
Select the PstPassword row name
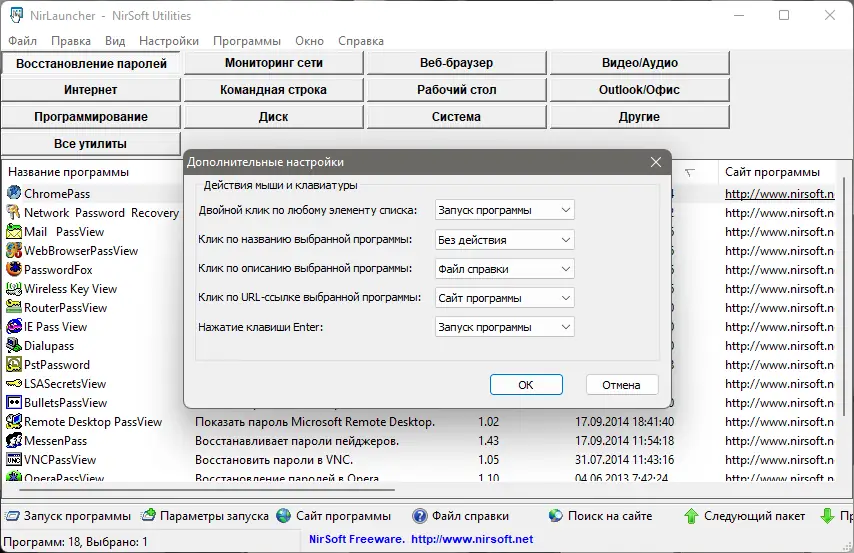57,365
